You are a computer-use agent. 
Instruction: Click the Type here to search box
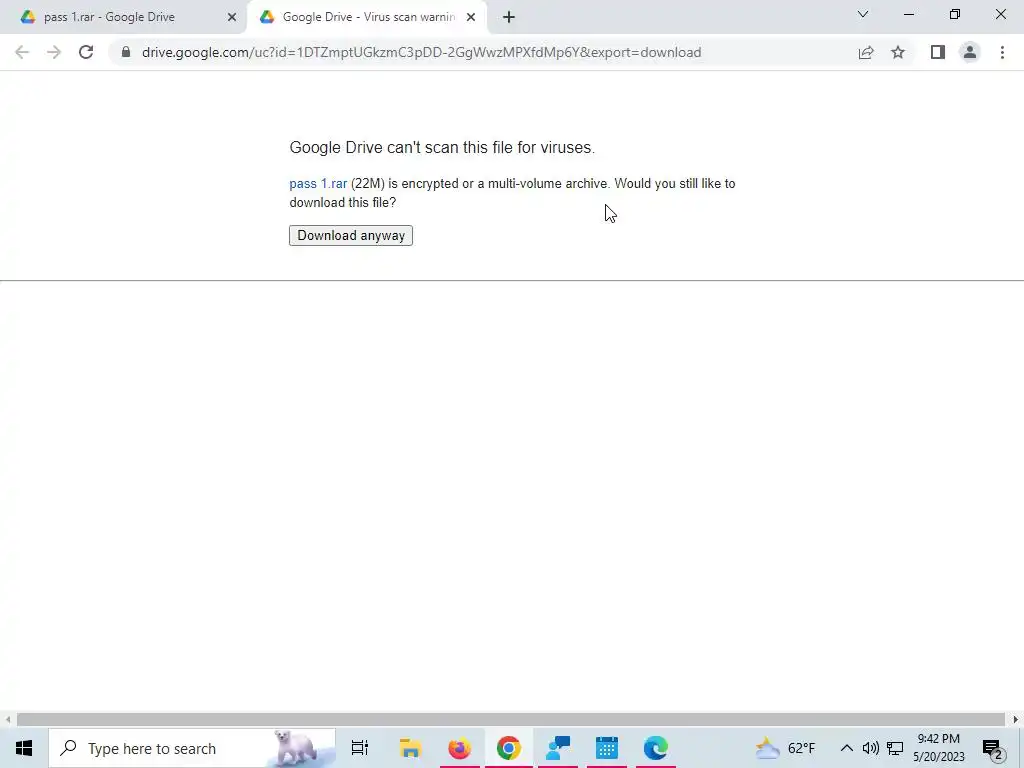192,748
